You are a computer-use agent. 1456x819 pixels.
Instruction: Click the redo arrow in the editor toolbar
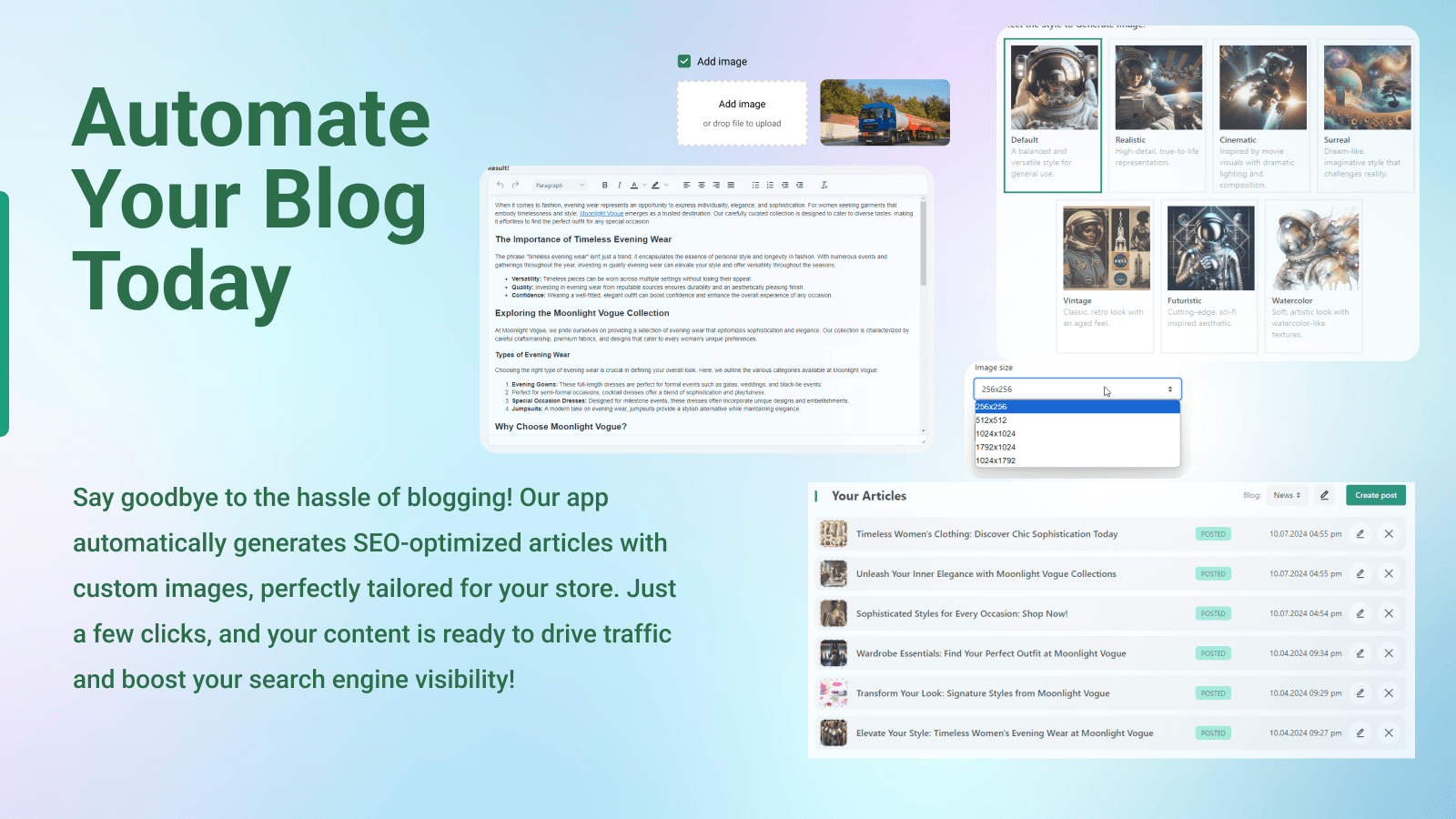point(515,185)
